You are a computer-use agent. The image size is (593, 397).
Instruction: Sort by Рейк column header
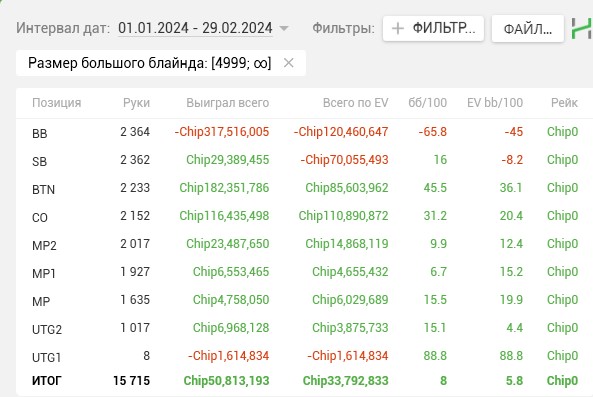(564, 103)
